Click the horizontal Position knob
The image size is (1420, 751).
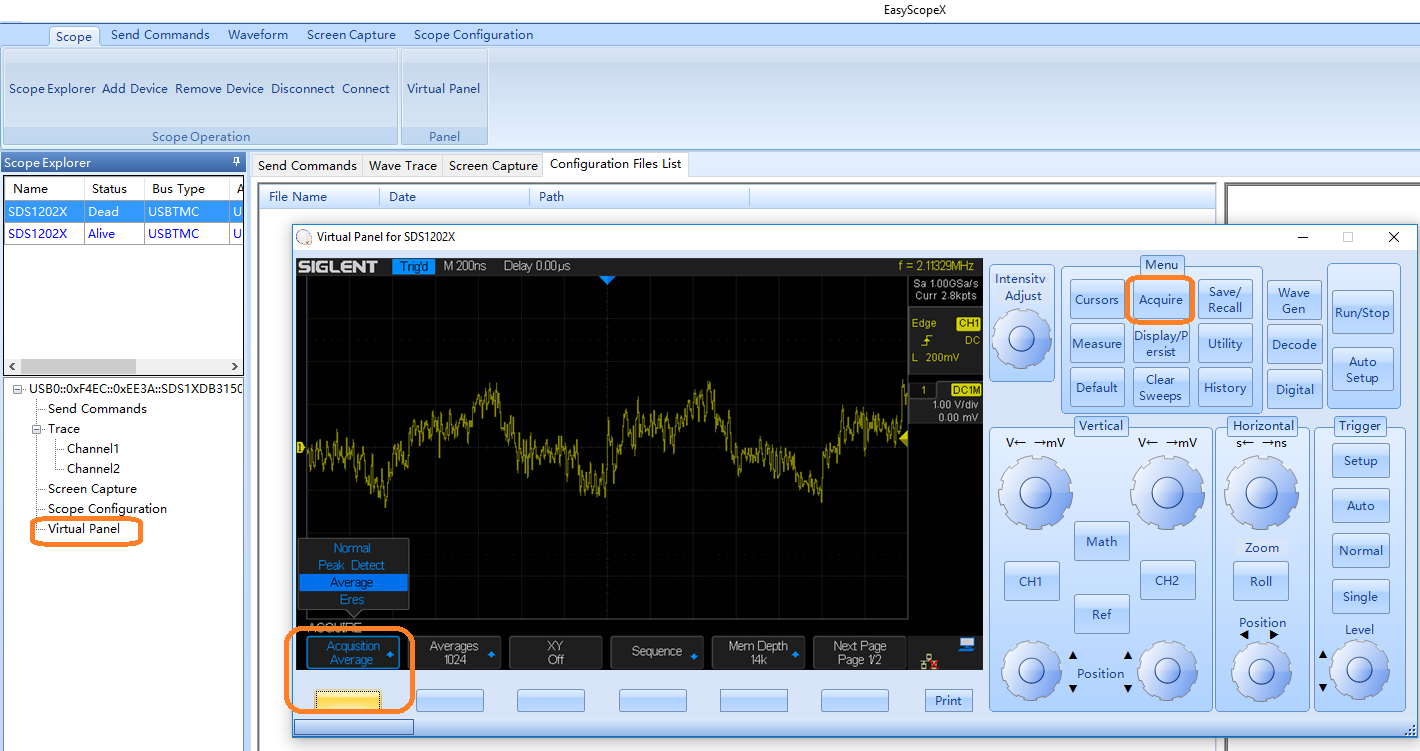click(x=1261, y=669)
